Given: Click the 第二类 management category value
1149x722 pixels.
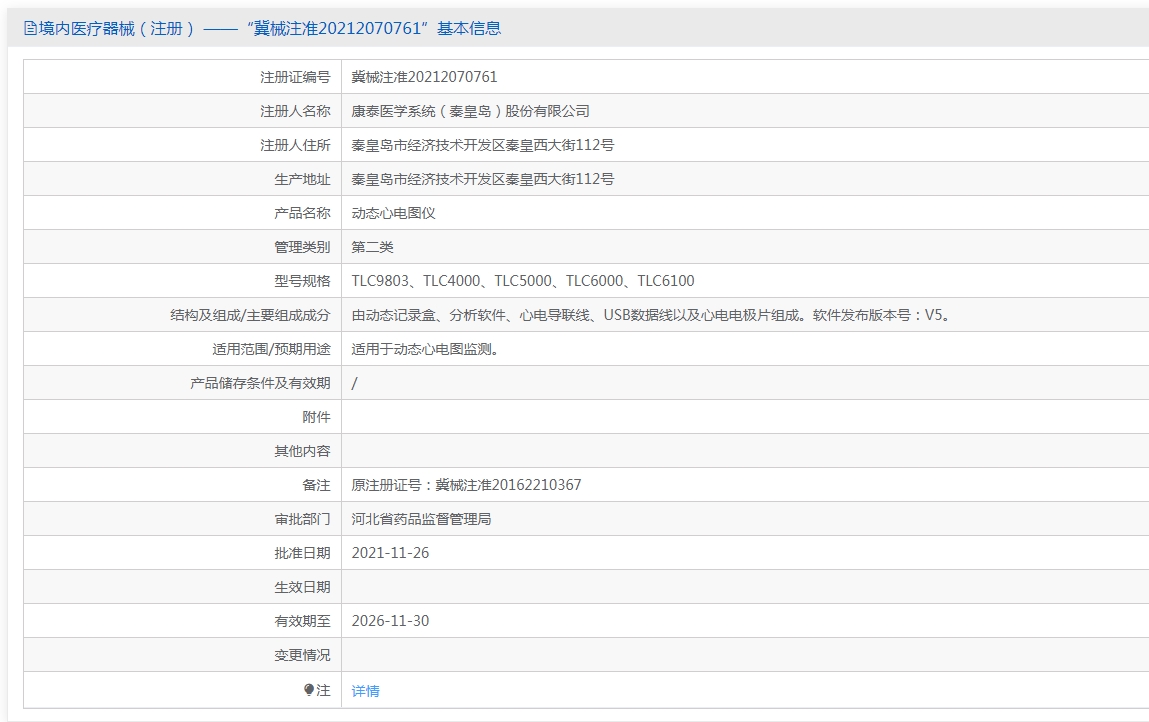Looking at the screenshot, I should click(372, 247).
